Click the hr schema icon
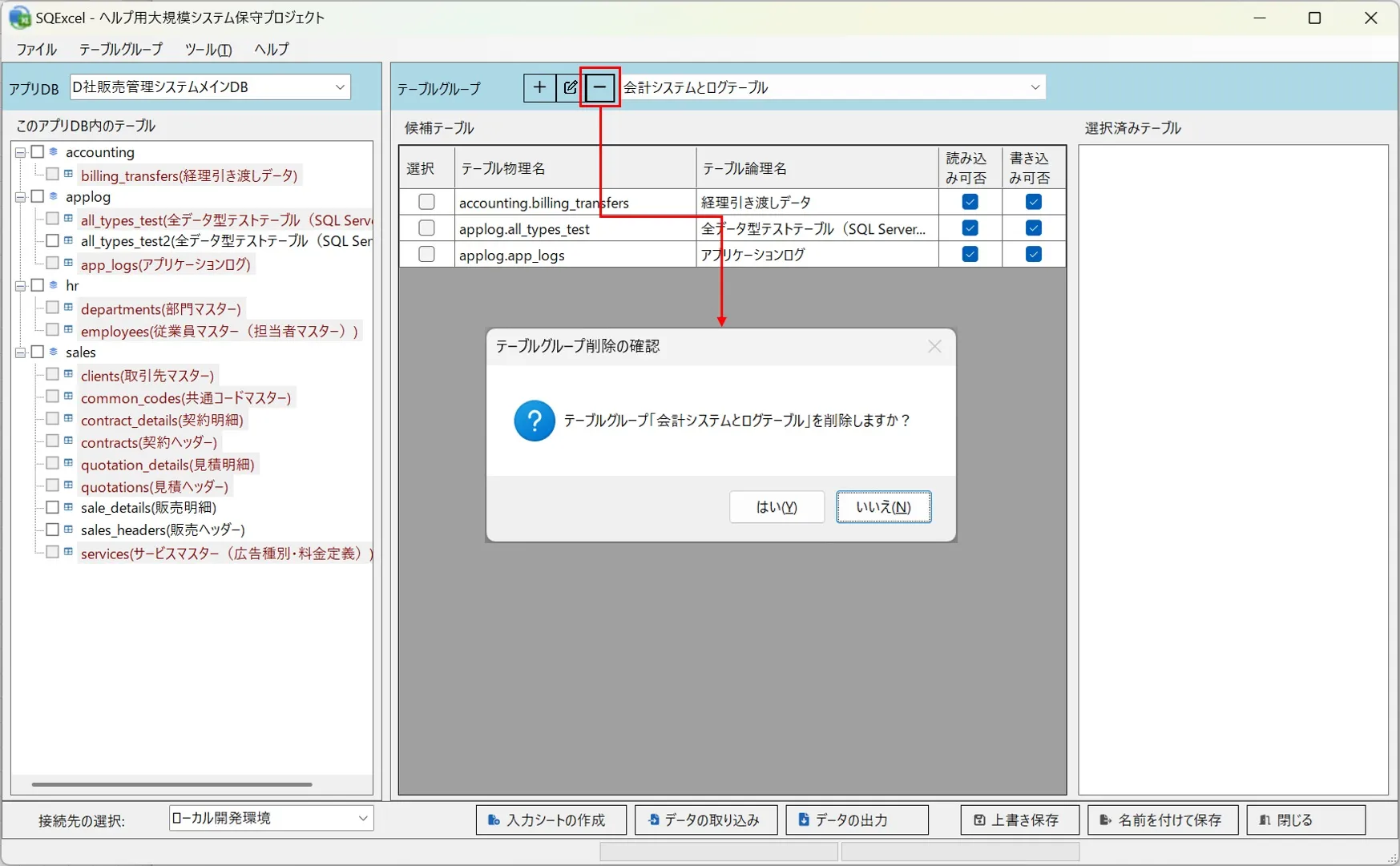1400x866 pixels. point(54,285)
